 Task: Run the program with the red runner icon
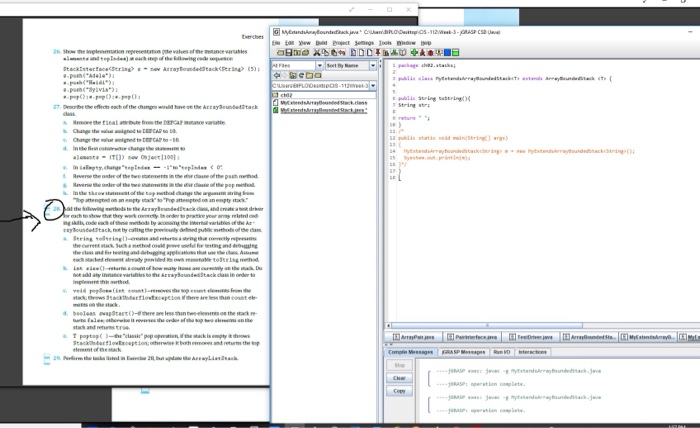422,53
